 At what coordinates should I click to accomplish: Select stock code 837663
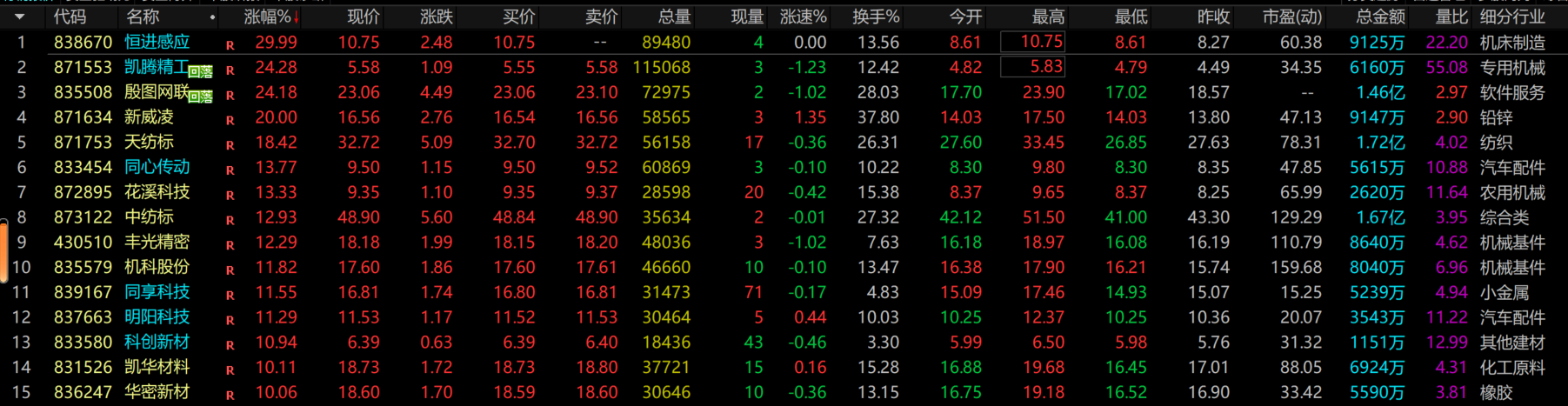(x=83, y=317)
